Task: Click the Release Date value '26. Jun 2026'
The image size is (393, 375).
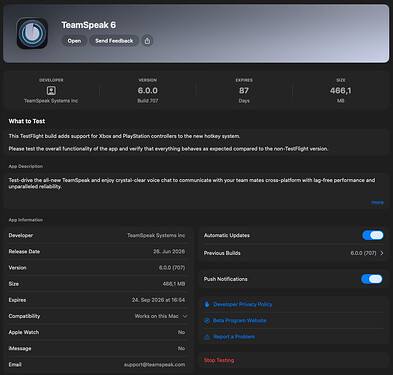Action: click(x=169, y=251)
